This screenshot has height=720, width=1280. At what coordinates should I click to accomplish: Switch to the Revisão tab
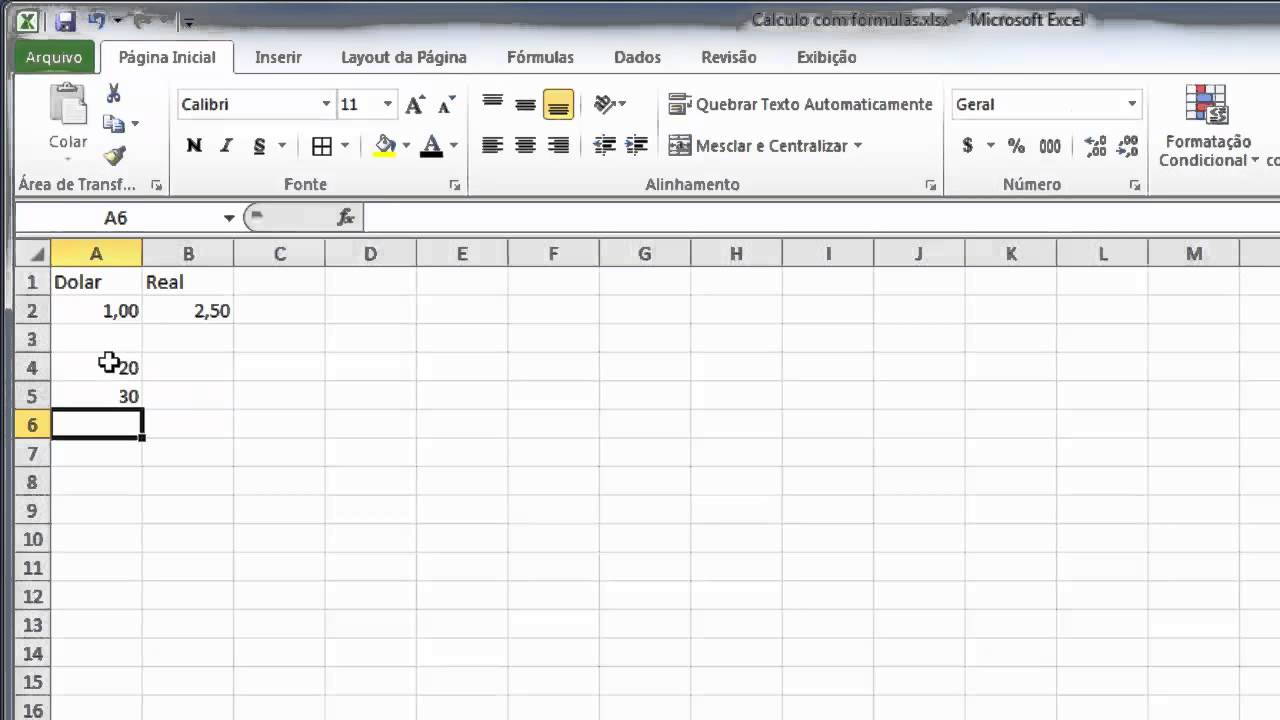(729, 57)
